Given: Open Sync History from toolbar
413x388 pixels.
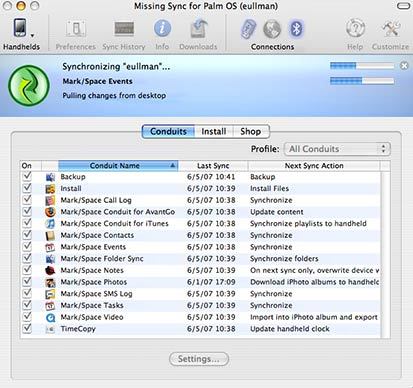Looking at the screenshot, I should (124, 29).
